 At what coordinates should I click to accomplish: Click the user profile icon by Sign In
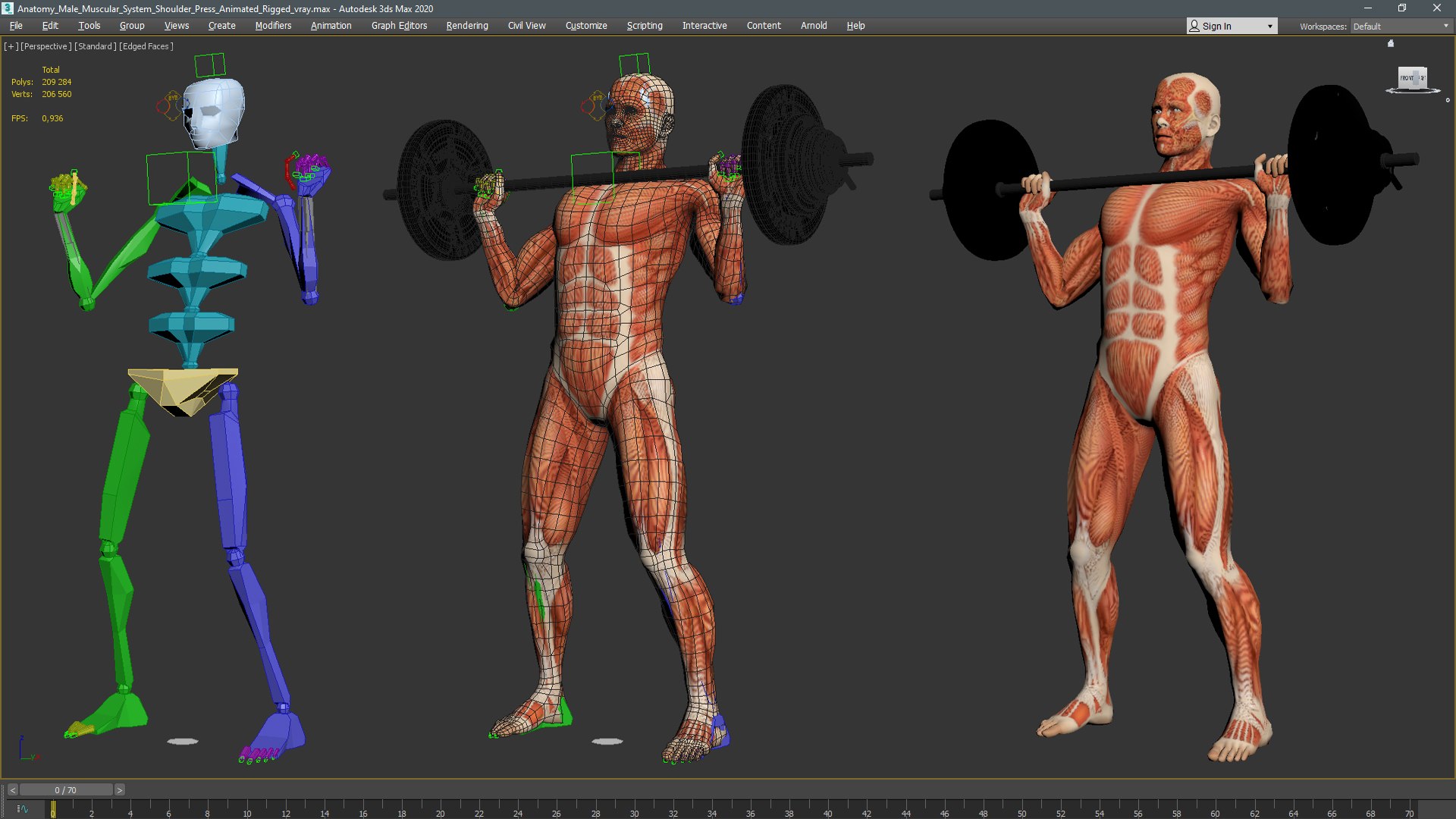[x=1194, y=26]
